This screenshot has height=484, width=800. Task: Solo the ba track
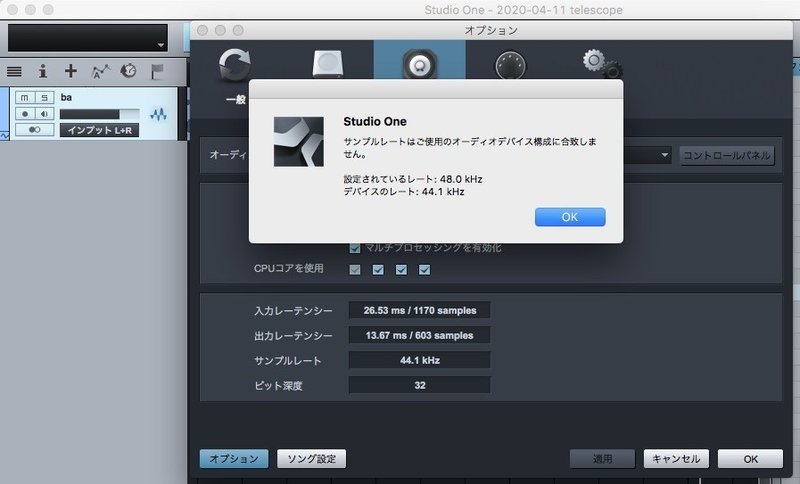(x=44, y=97)
